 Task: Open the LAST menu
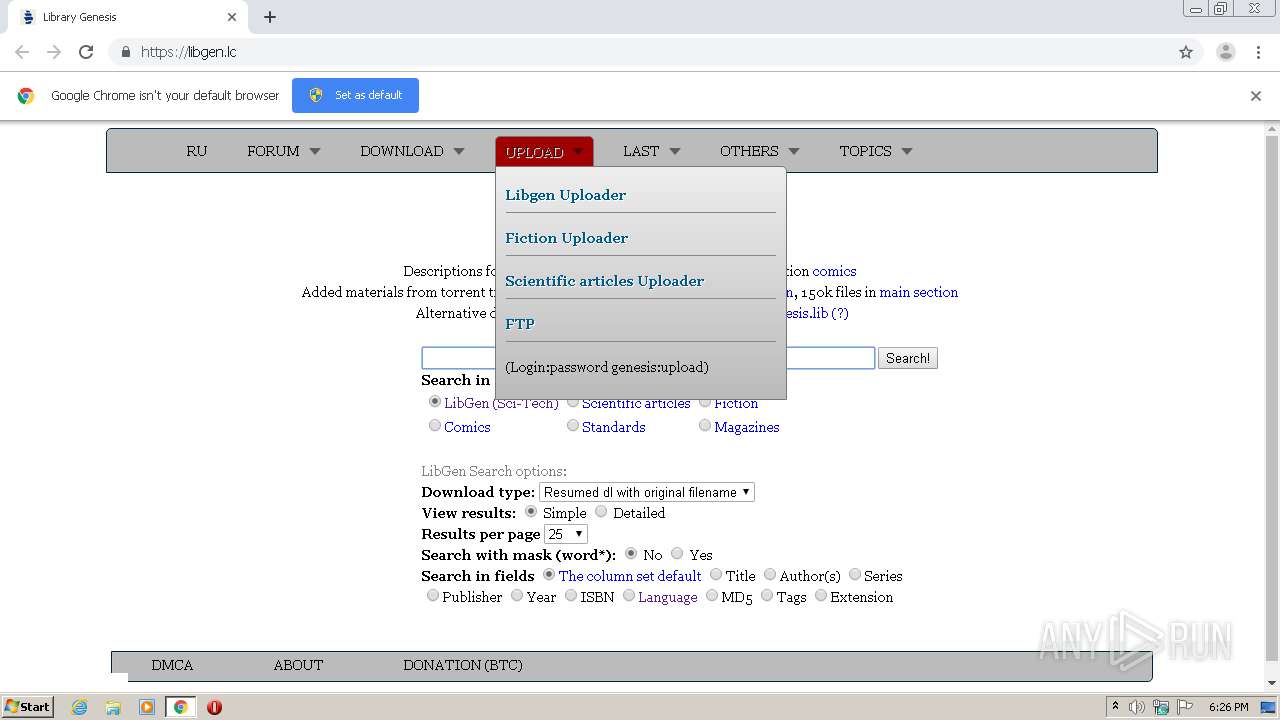651,151
